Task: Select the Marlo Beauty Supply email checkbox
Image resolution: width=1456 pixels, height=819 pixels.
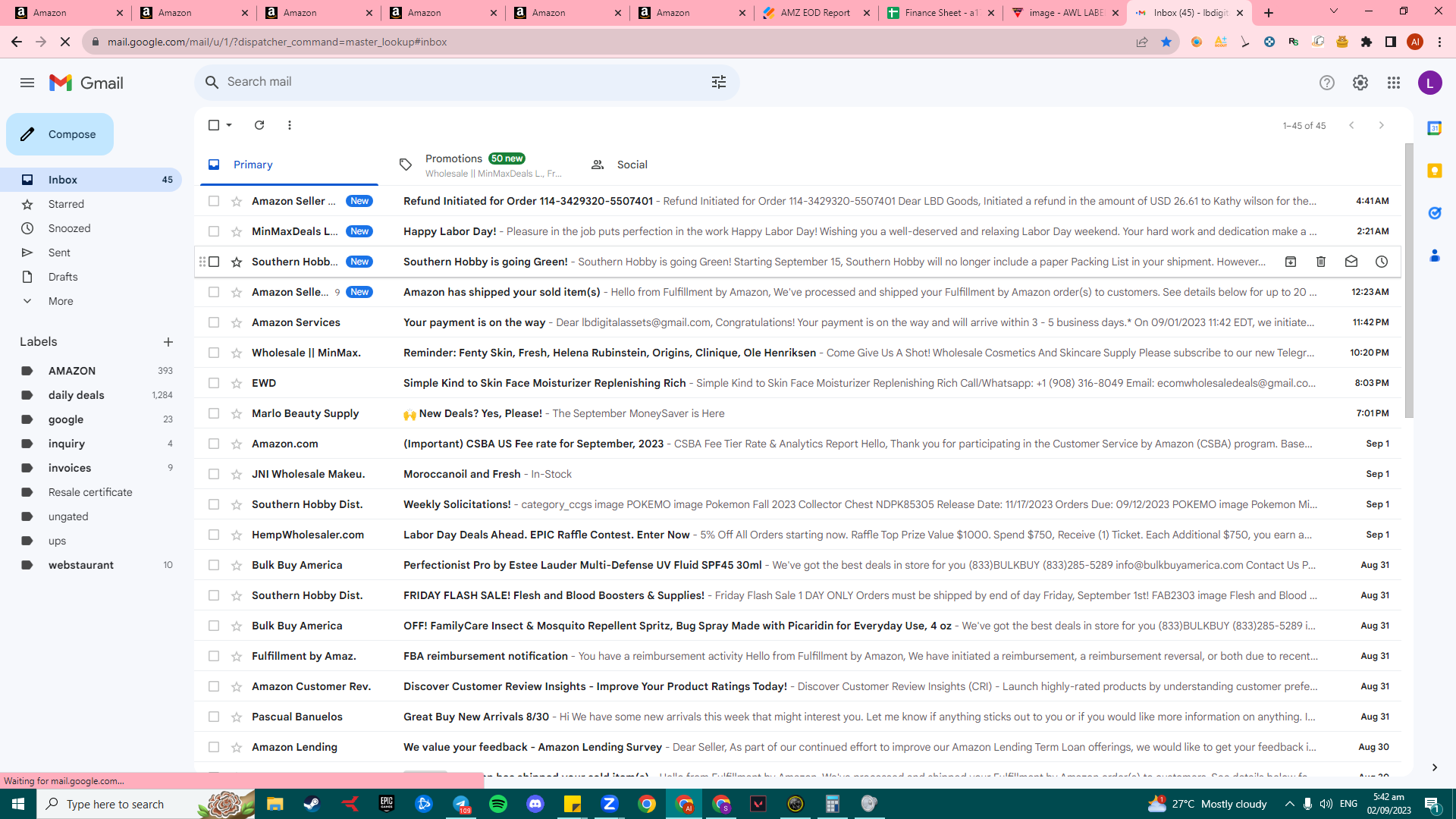Action: 214,413
